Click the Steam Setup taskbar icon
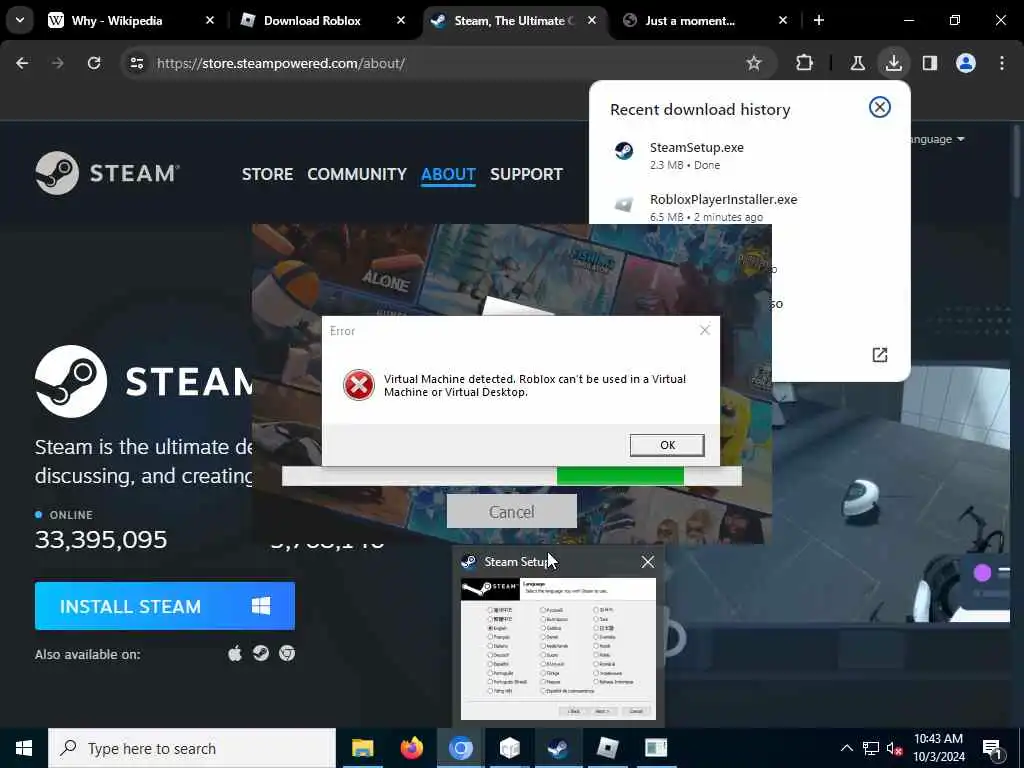This screenshot has height=768, width=1024. [x=558, y=748]
